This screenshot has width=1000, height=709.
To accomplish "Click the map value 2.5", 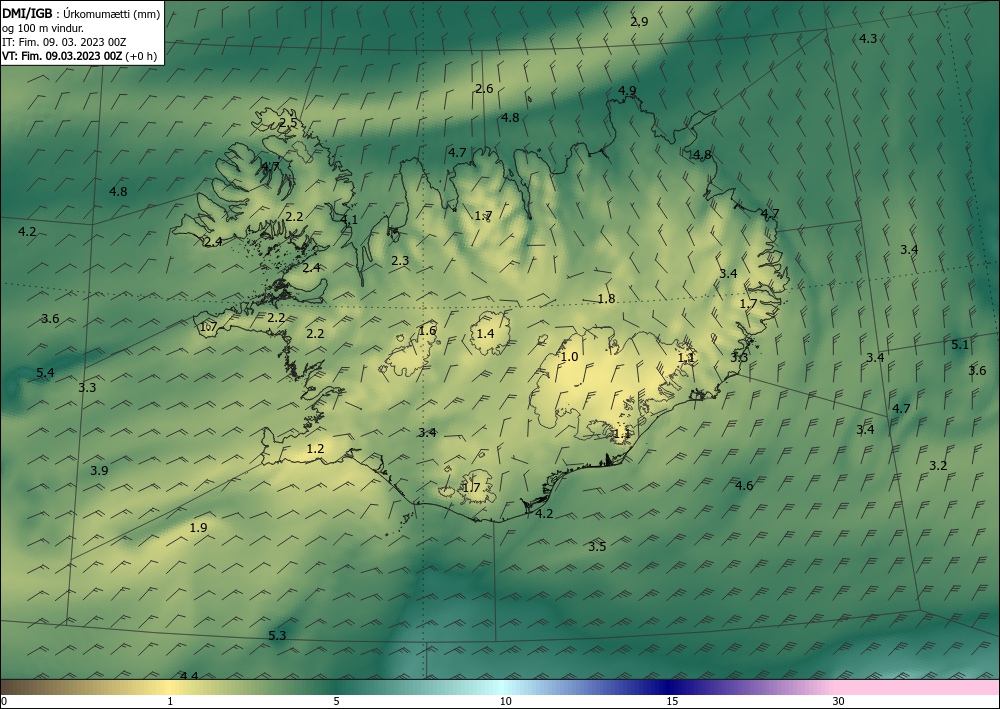I will pos(288,122).
